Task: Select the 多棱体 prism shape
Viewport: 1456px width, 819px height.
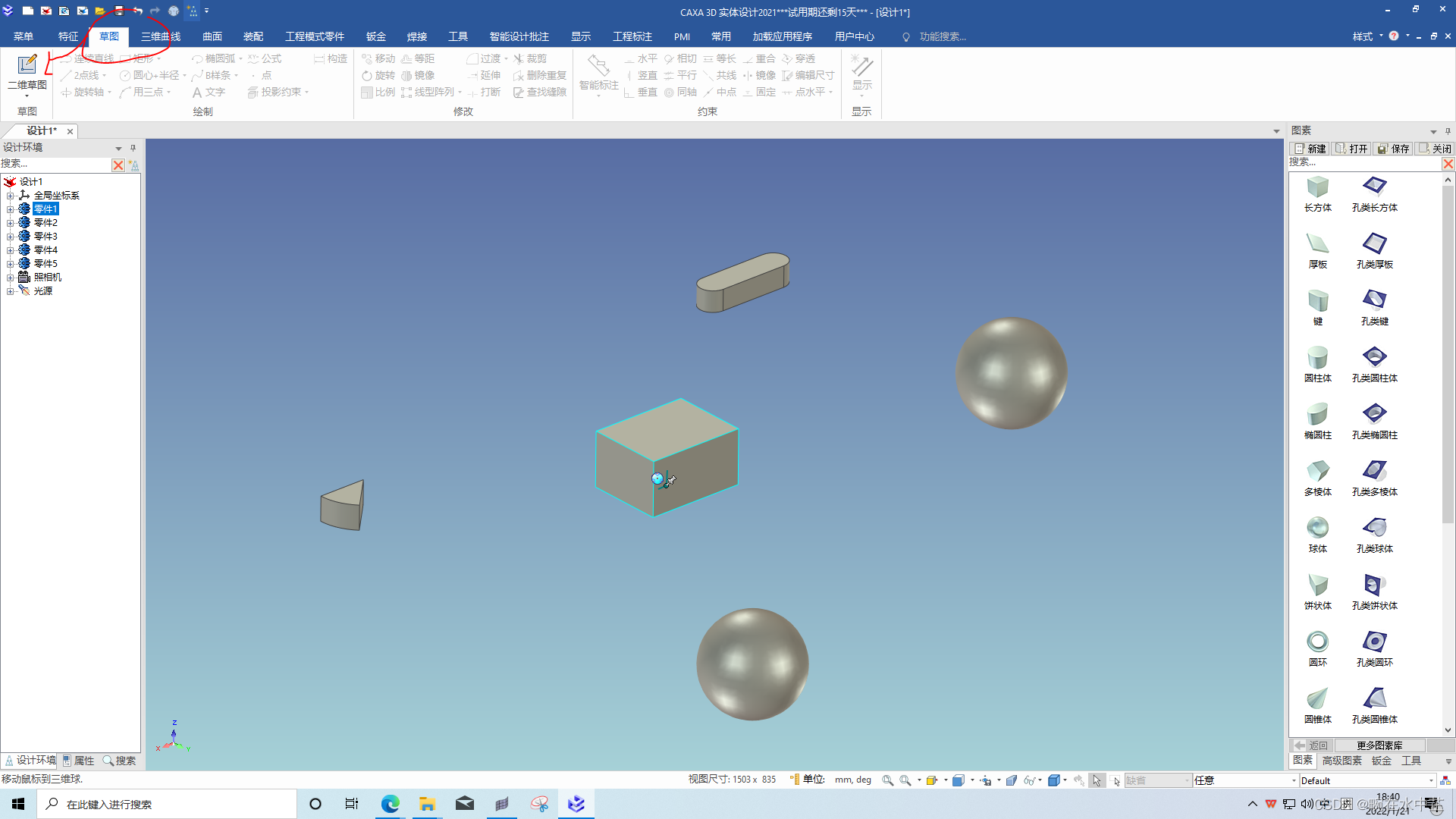Action: tap(1317, 472)
